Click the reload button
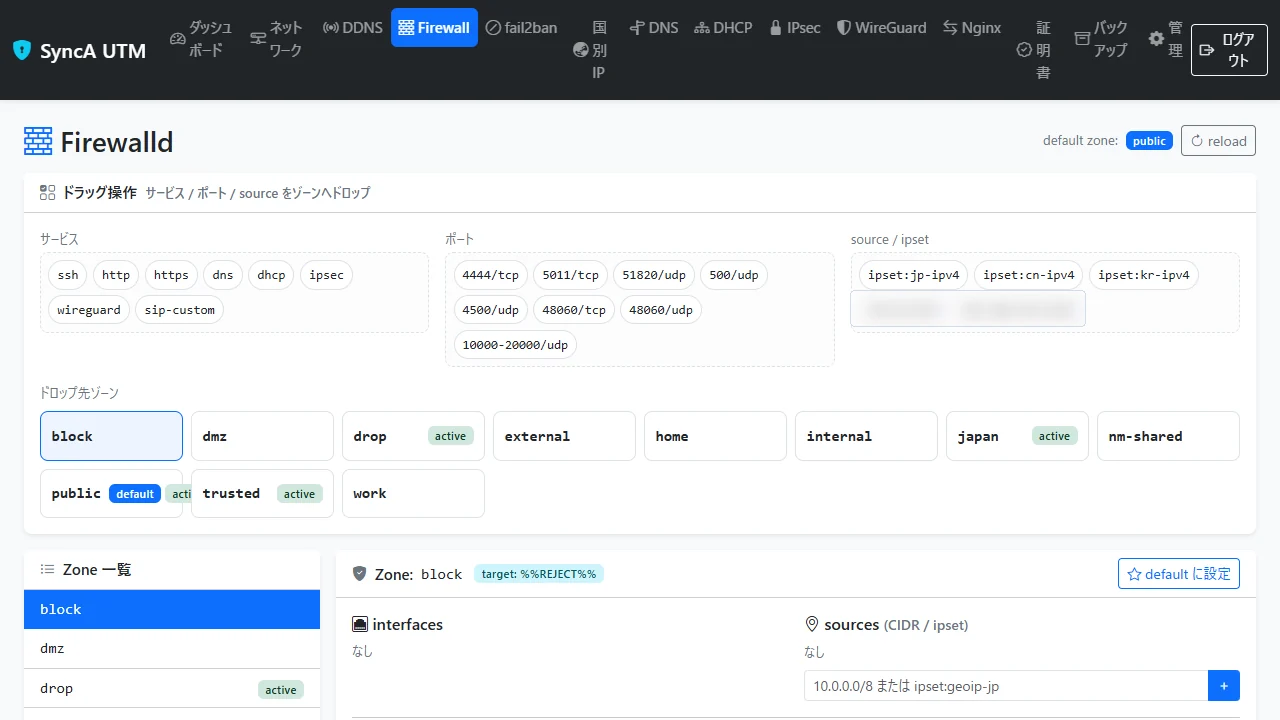Screen dimensions: 1280x720 [1218, 141]
